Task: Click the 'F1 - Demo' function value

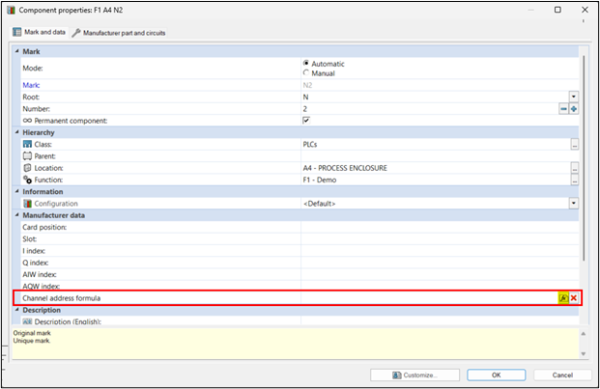Action: click(x=320, y=180)
